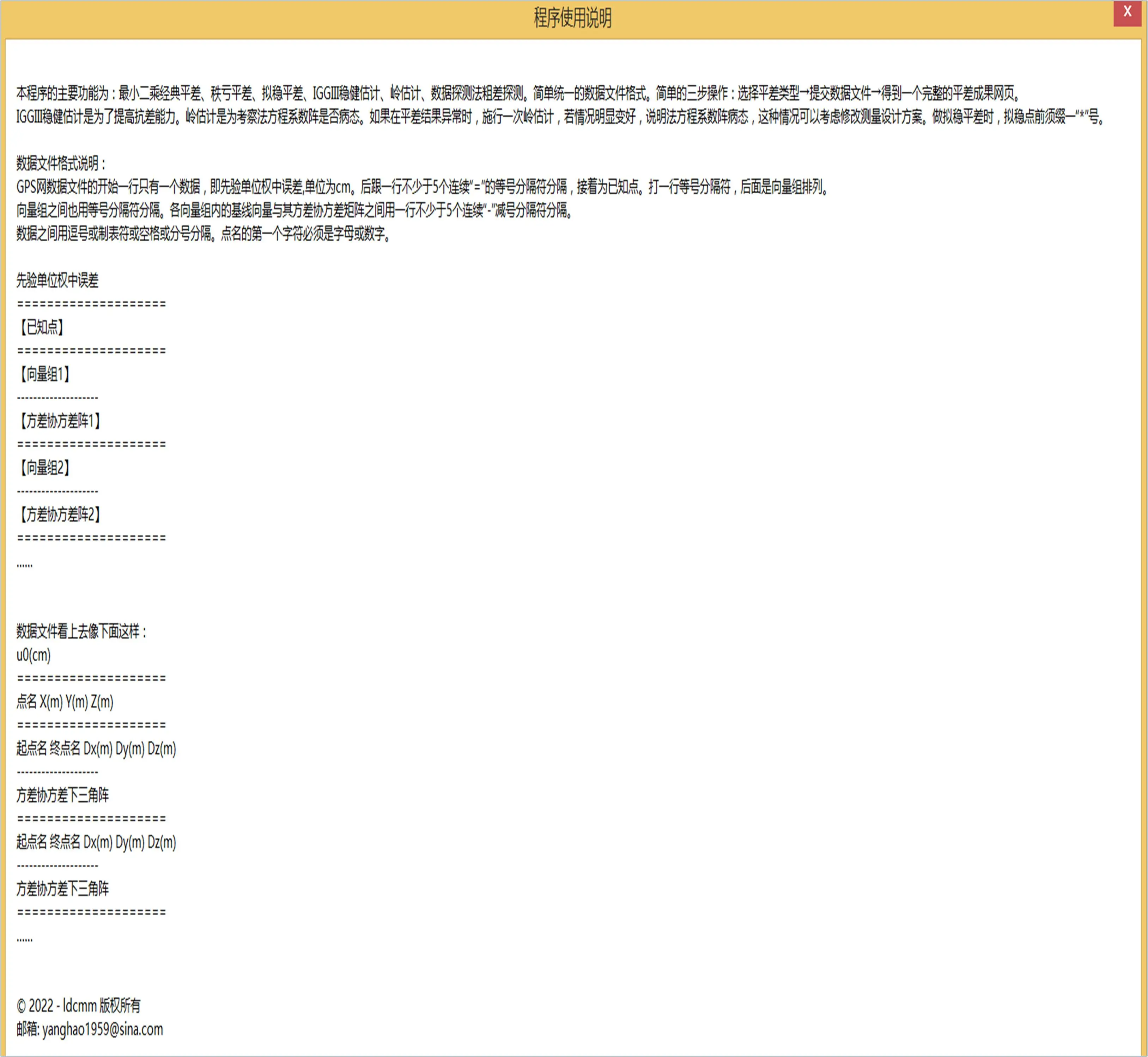Screen dimensions: 1148x1057
Task: Click the line beginning 本程序的主要功能为
Action: pyautogui.click(x=520, y=93)
